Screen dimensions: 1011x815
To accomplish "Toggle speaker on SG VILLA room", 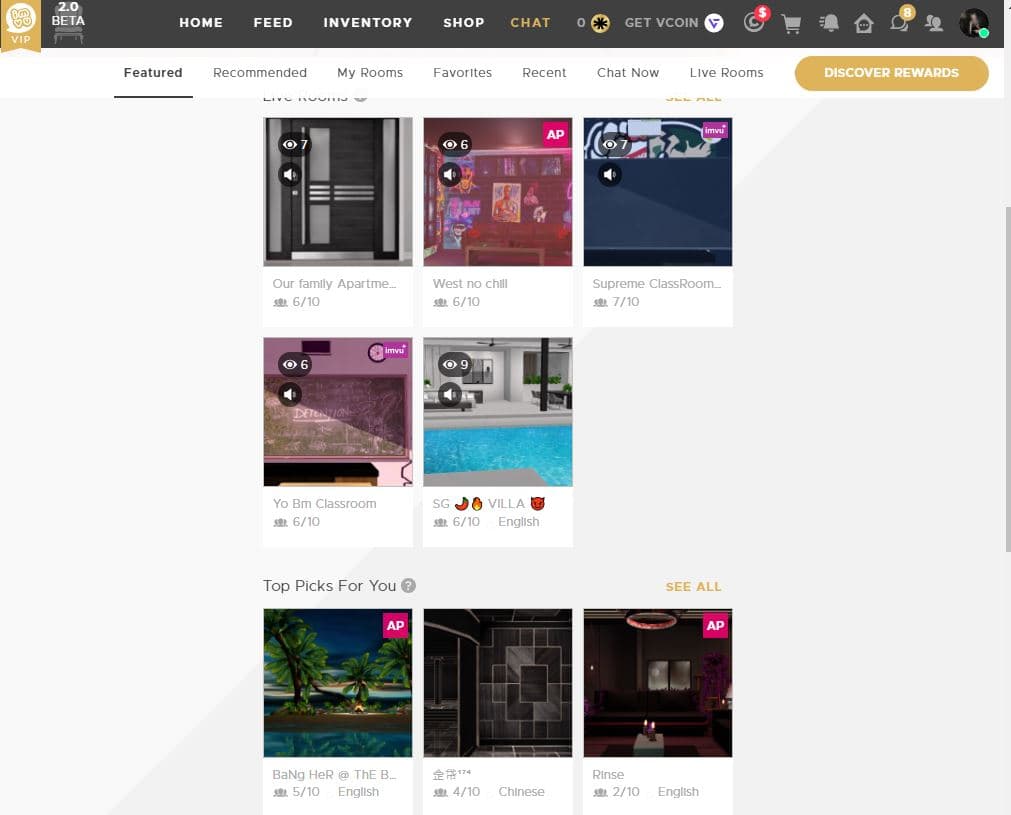I will tap(450, 395).
